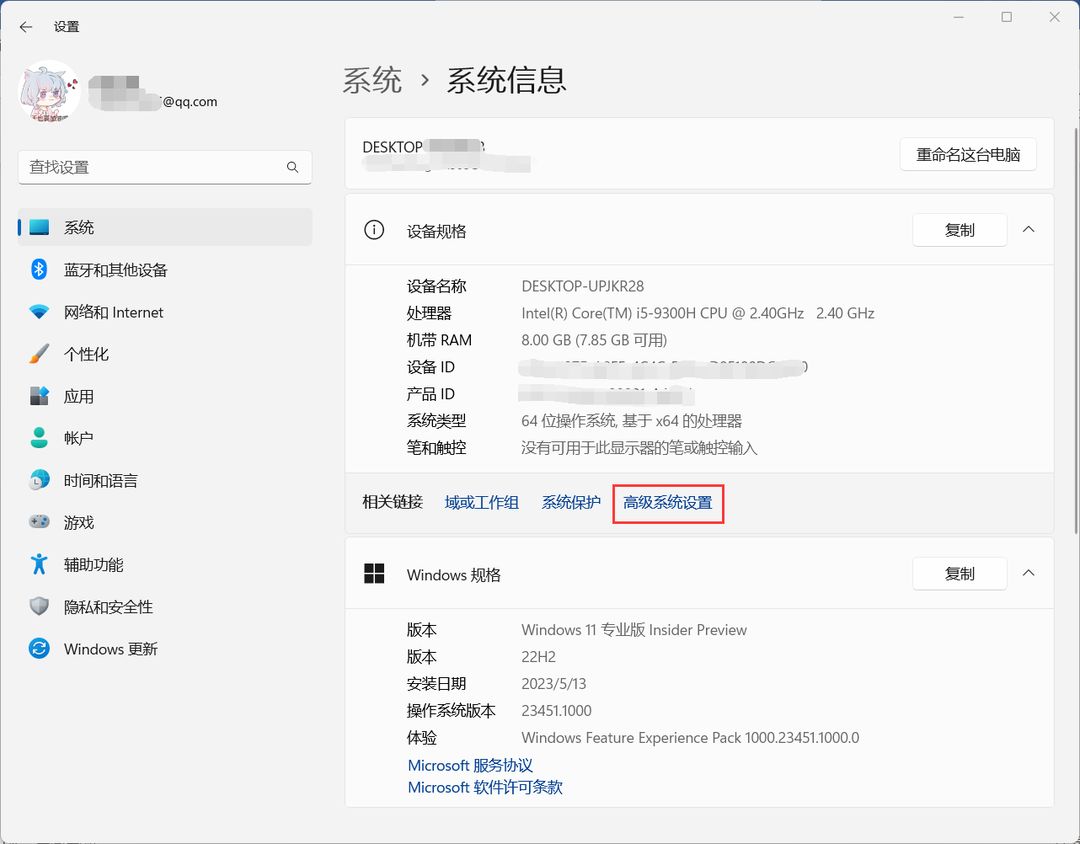Open 域或工作组 link
Image resolution: width=1080 pixels, height=844 pixels.
(481, 502)
